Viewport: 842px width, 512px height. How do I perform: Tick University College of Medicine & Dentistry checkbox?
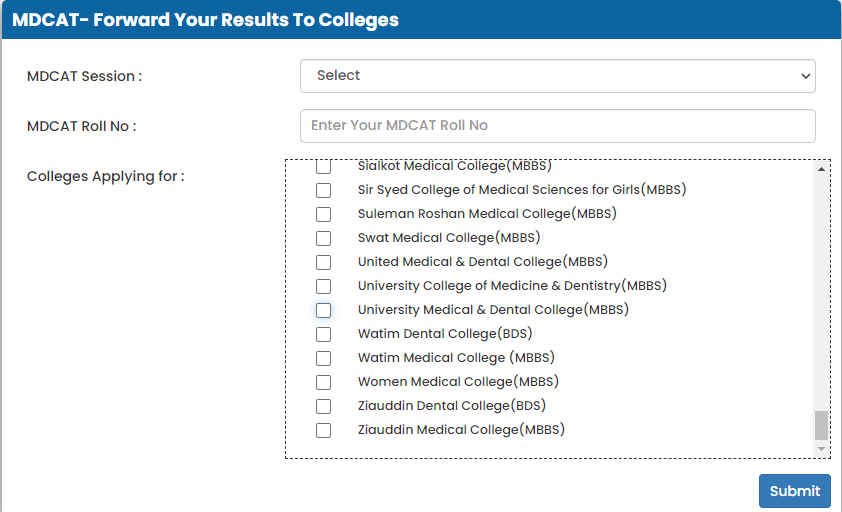(323, 286)
